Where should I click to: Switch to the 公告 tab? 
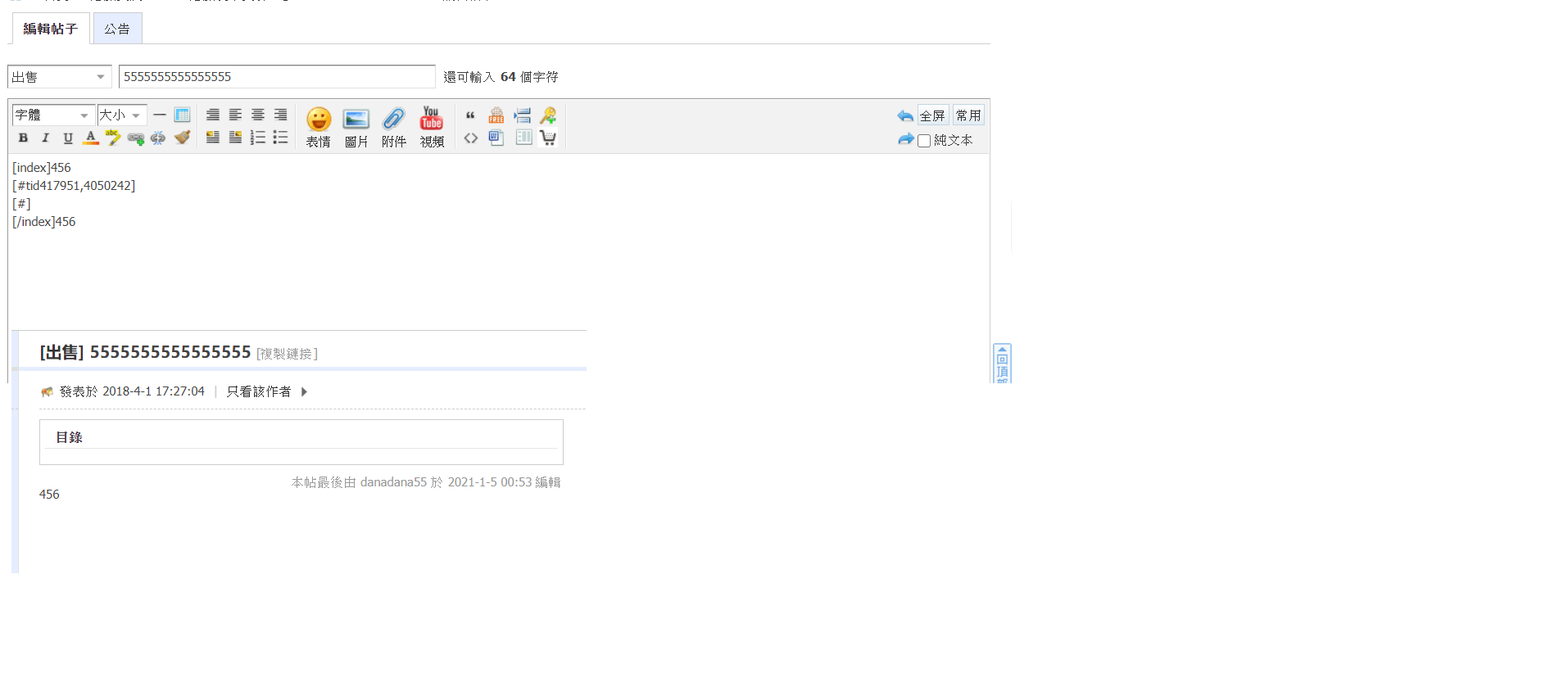tap(117, 29)
